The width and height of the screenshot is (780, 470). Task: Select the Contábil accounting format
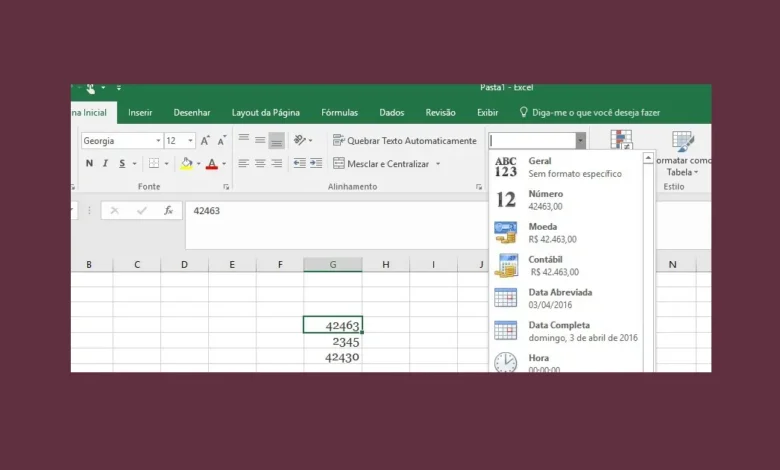click(x=566, y=266)
